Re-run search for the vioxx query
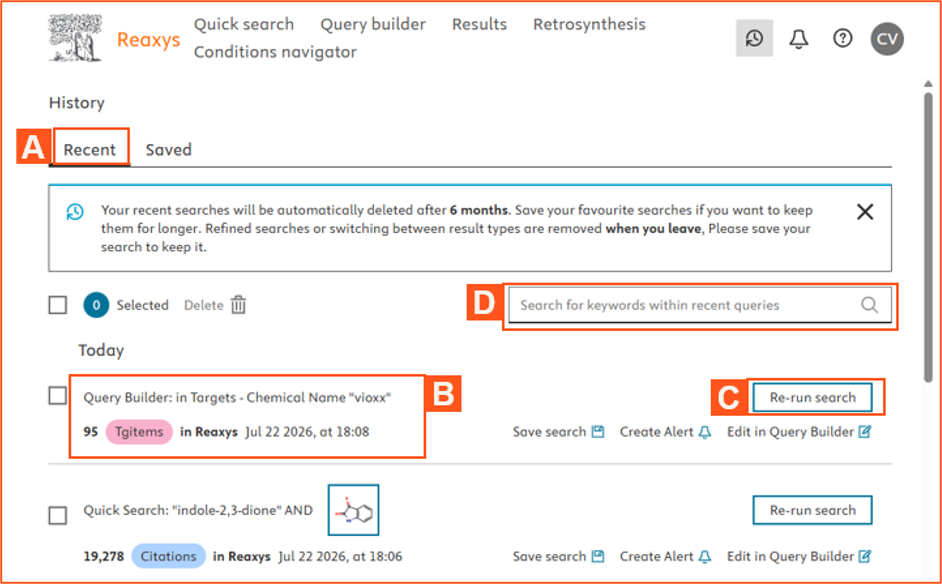The height and width of the screenshot is (584, 942). [813, 397]
